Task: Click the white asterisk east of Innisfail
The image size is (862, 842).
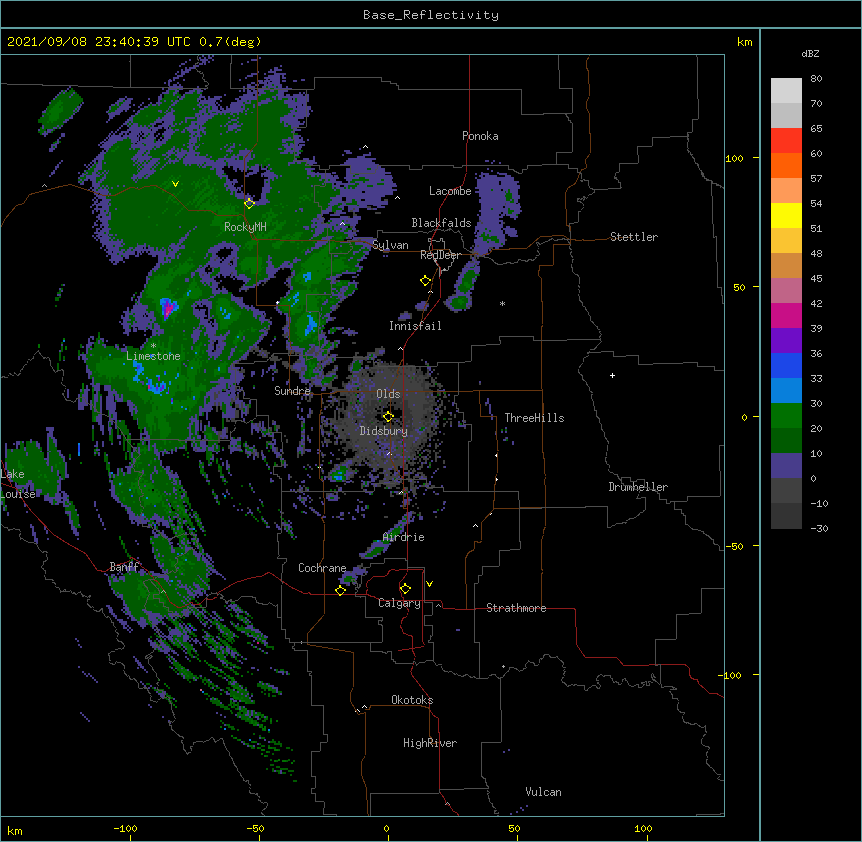Action: click(502, 303)
